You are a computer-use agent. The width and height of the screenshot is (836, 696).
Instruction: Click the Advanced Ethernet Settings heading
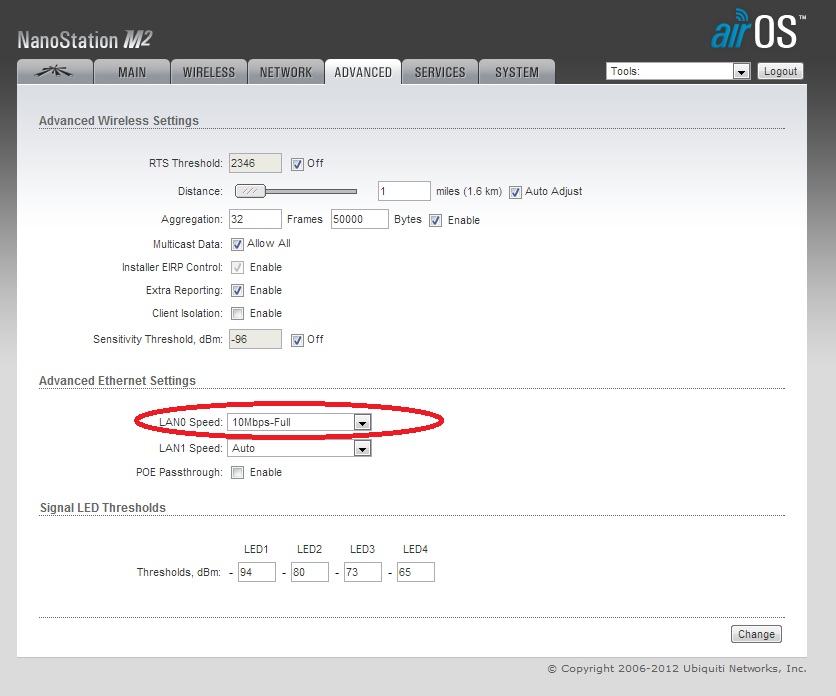point(117,381)
